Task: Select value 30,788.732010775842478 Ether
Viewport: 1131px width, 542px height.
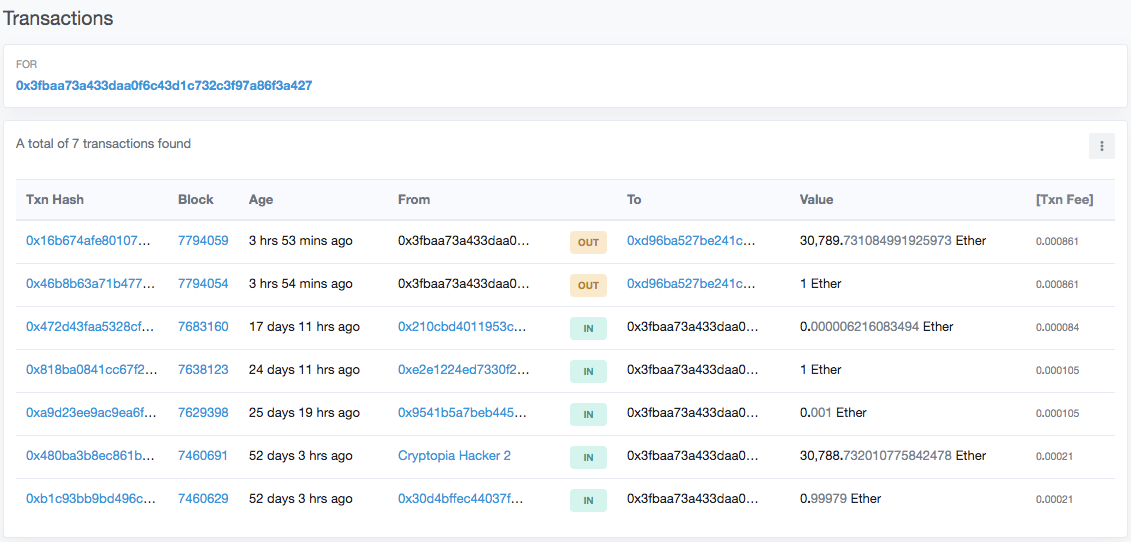Action: click(893, 456)
